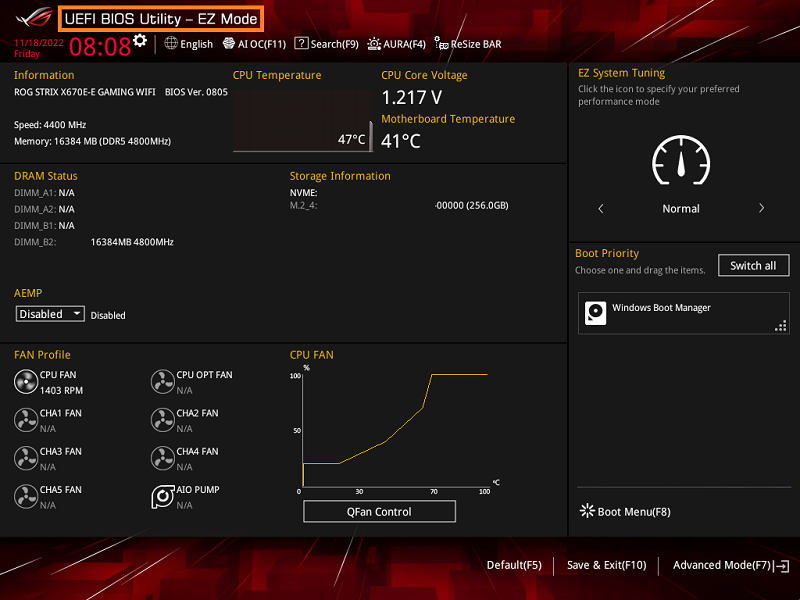This screenshot has width=800, height=600.
Task: Switch to previous performance mode arrow
Action: 601,208
